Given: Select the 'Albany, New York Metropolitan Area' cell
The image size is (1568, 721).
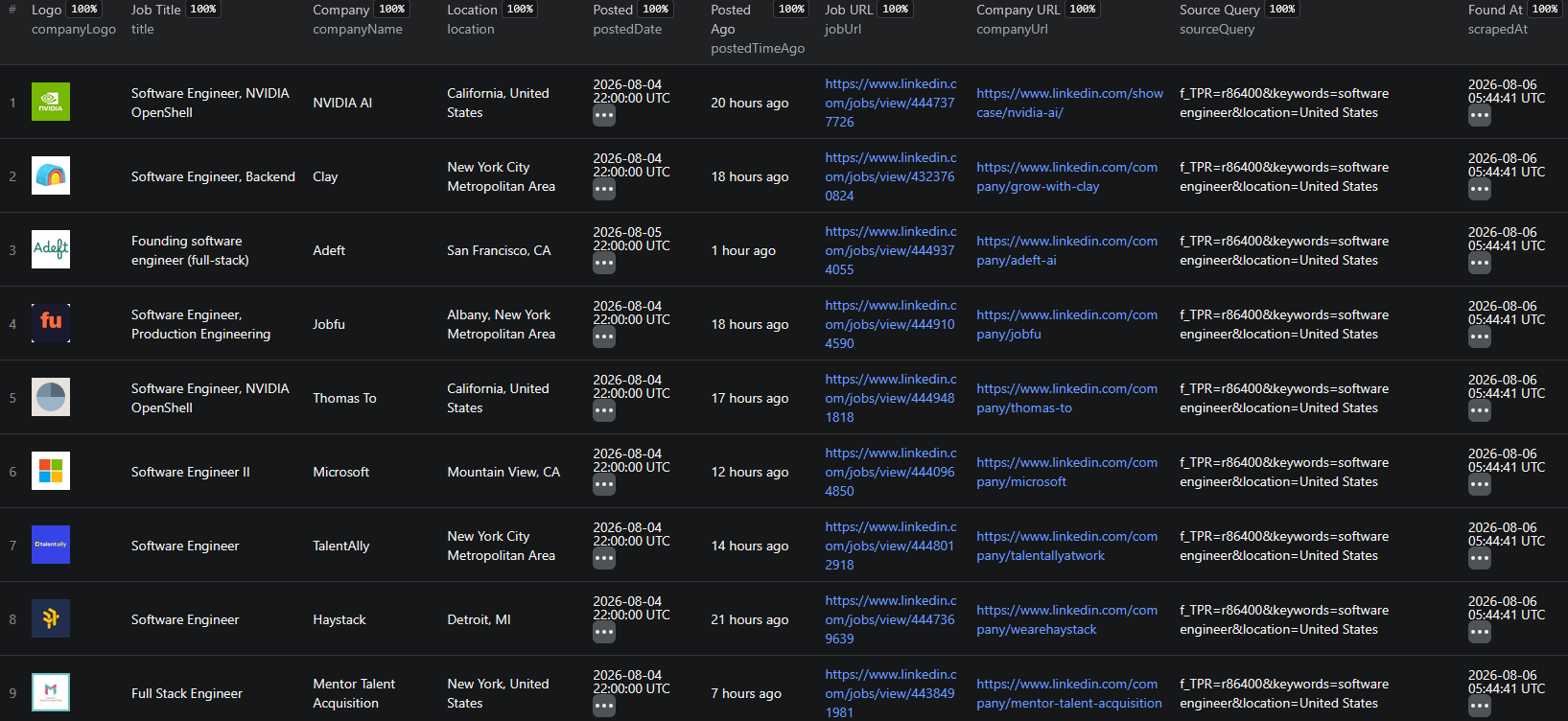Looking at the screenshot, I should [x=501, y=324].
